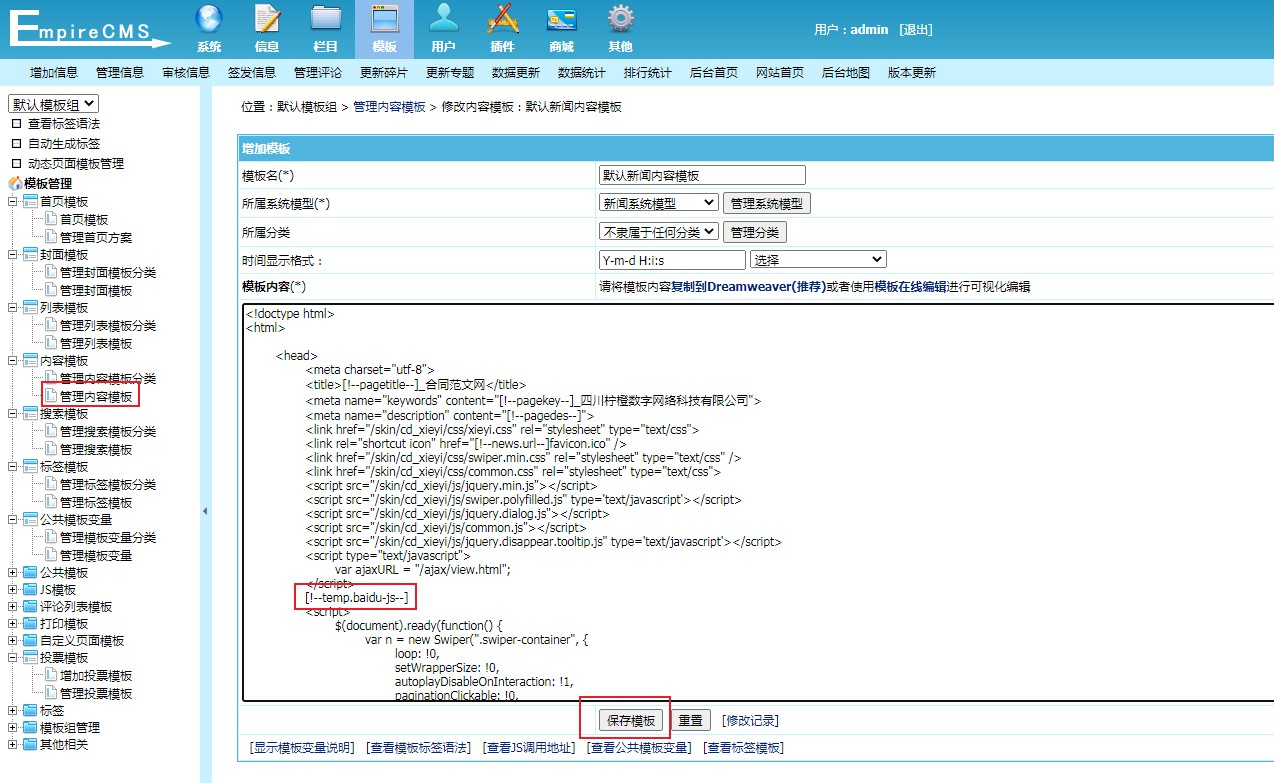Viewport: 1274px width, 783px height.
Task: Open the 默认模板组 dropdown
Action: tap(53, 104)
